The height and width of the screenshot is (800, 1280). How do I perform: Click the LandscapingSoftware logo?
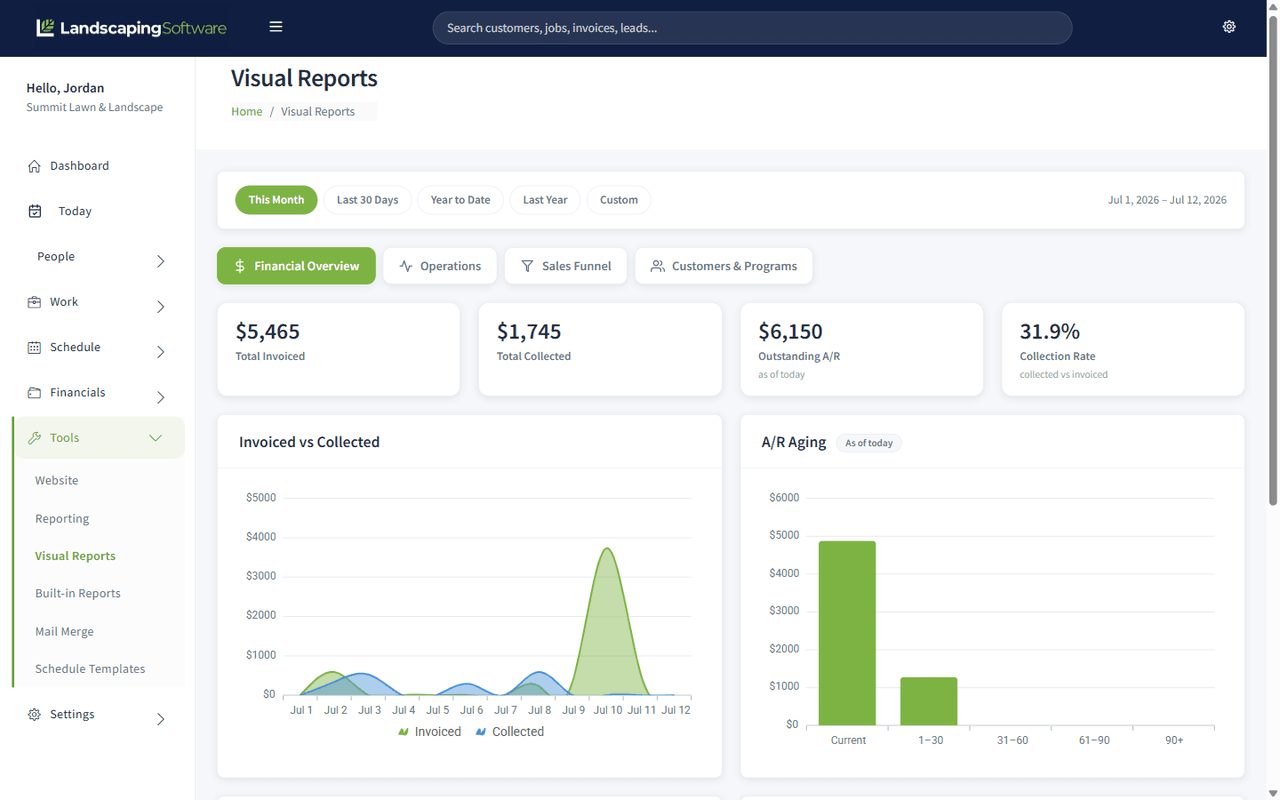pos(131,28)
